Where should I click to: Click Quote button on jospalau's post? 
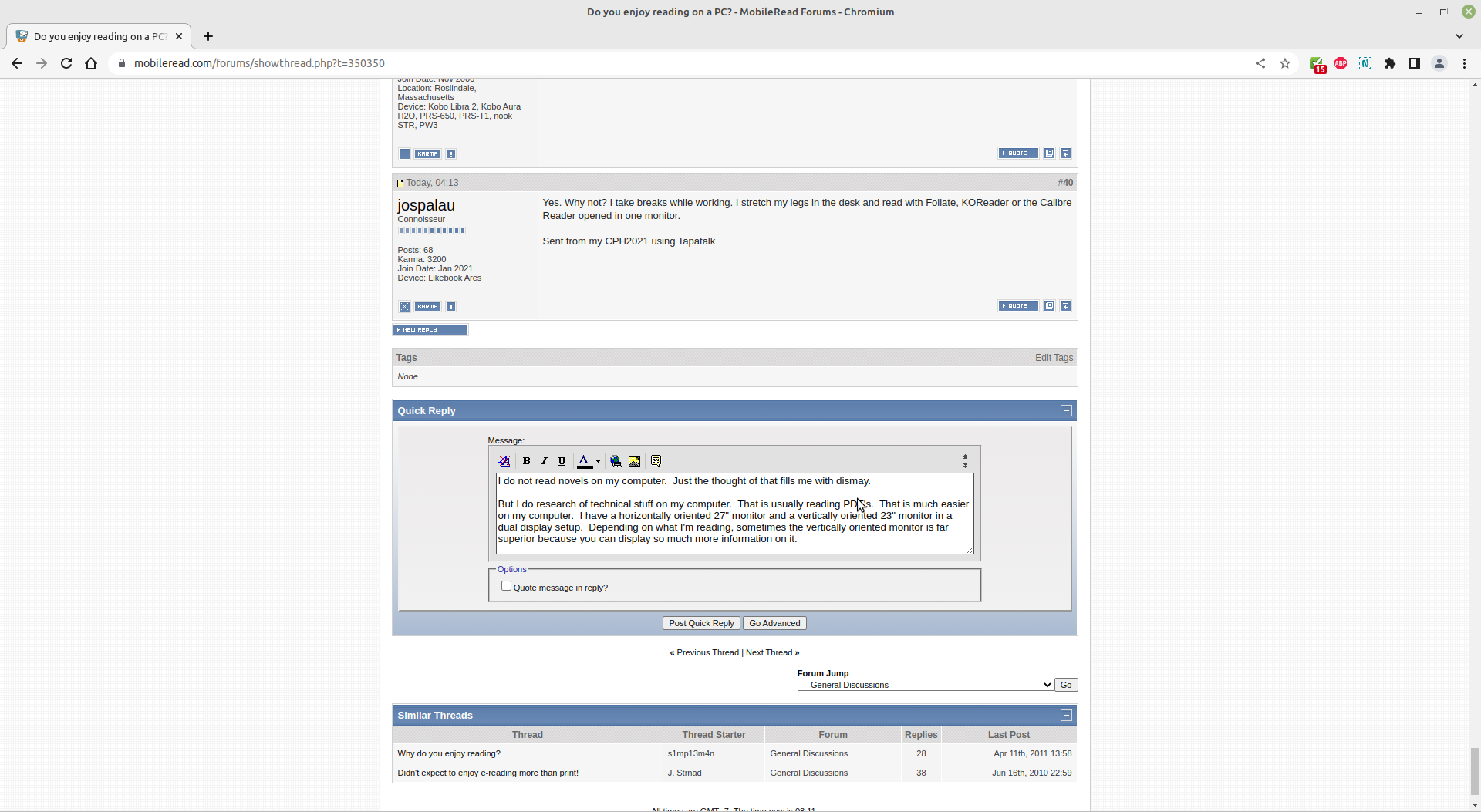coord(1018,306)
